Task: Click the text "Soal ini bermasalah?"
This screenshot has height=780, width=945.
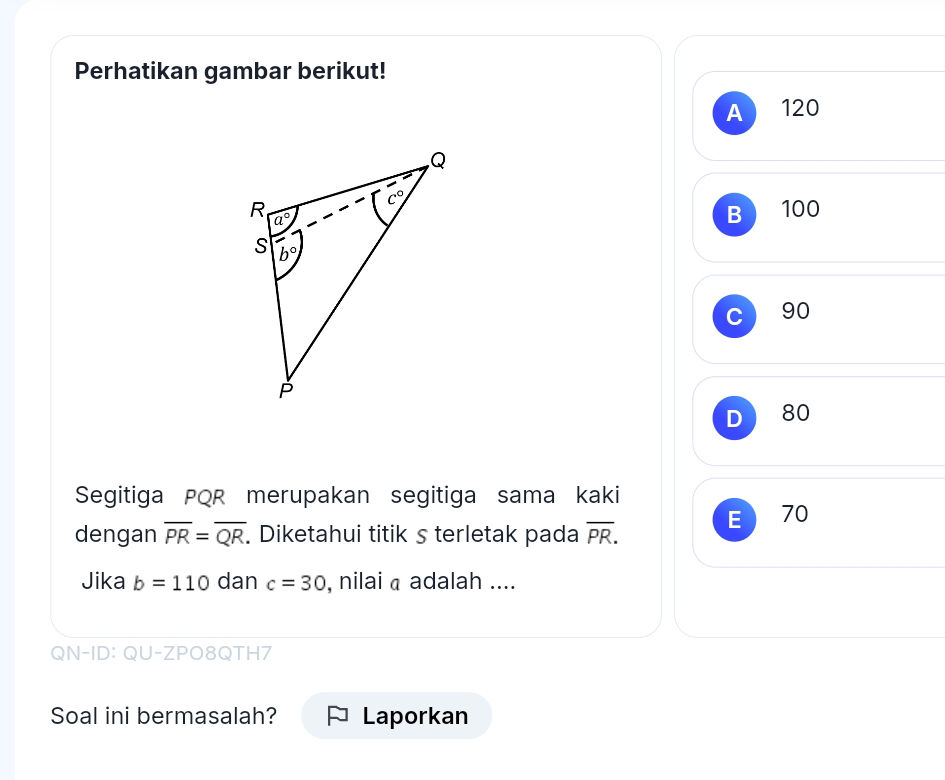Action: pos(165,715)
